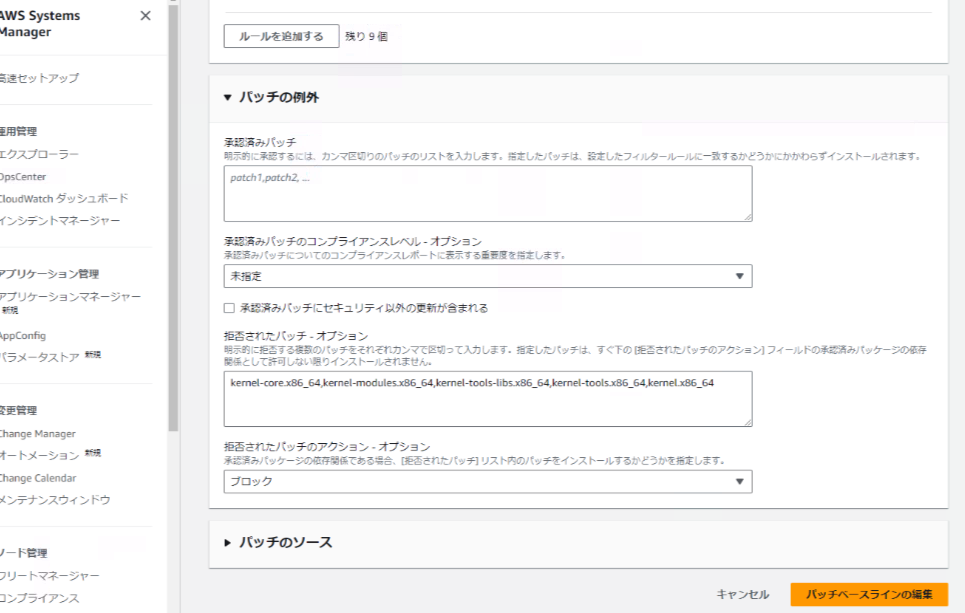
Task: Expand the パッチのソース section
Action: [x=228, y=542]
